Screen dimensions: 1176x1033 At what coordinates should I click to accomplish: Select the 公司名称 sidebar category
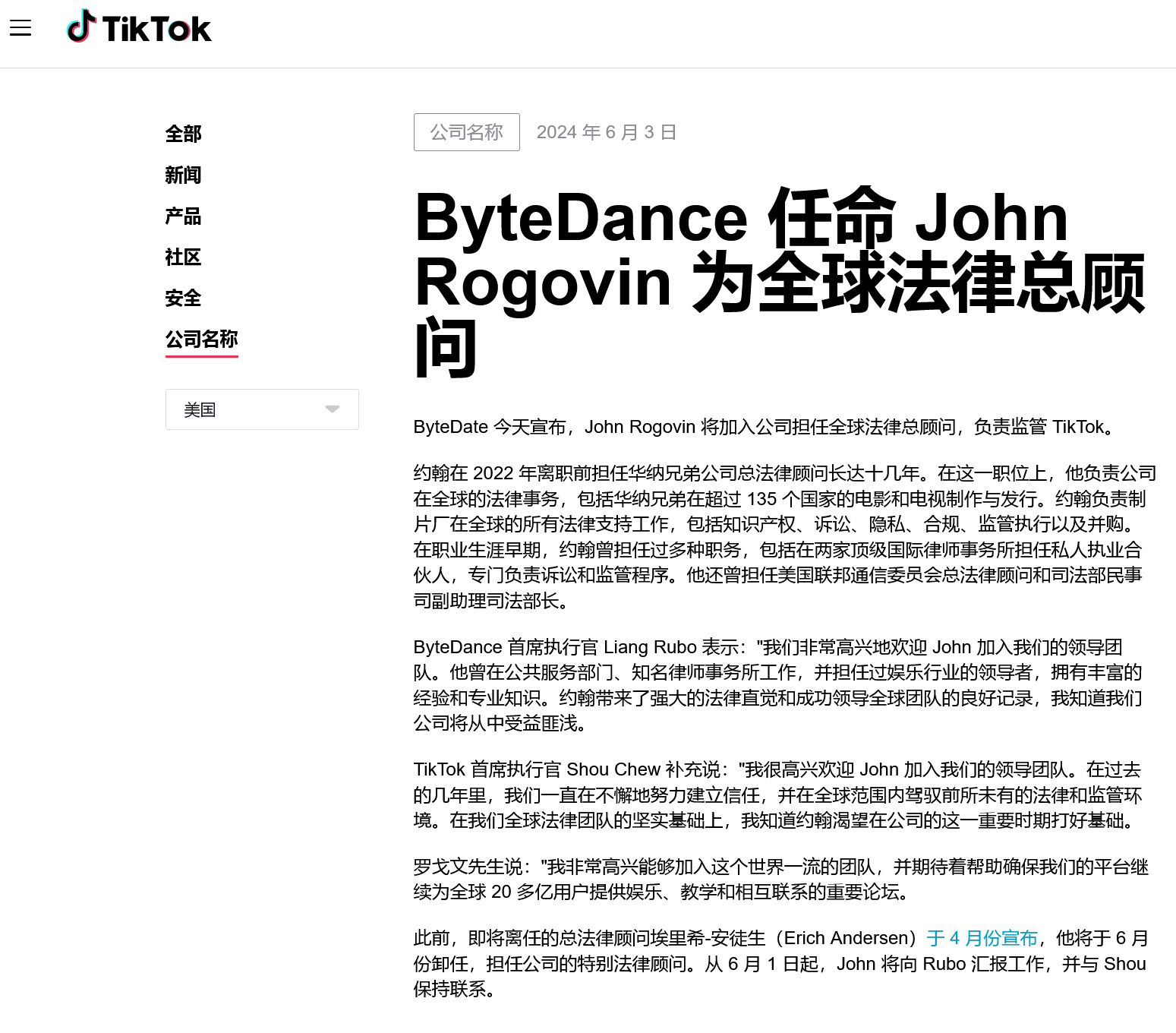coord(202,340)
